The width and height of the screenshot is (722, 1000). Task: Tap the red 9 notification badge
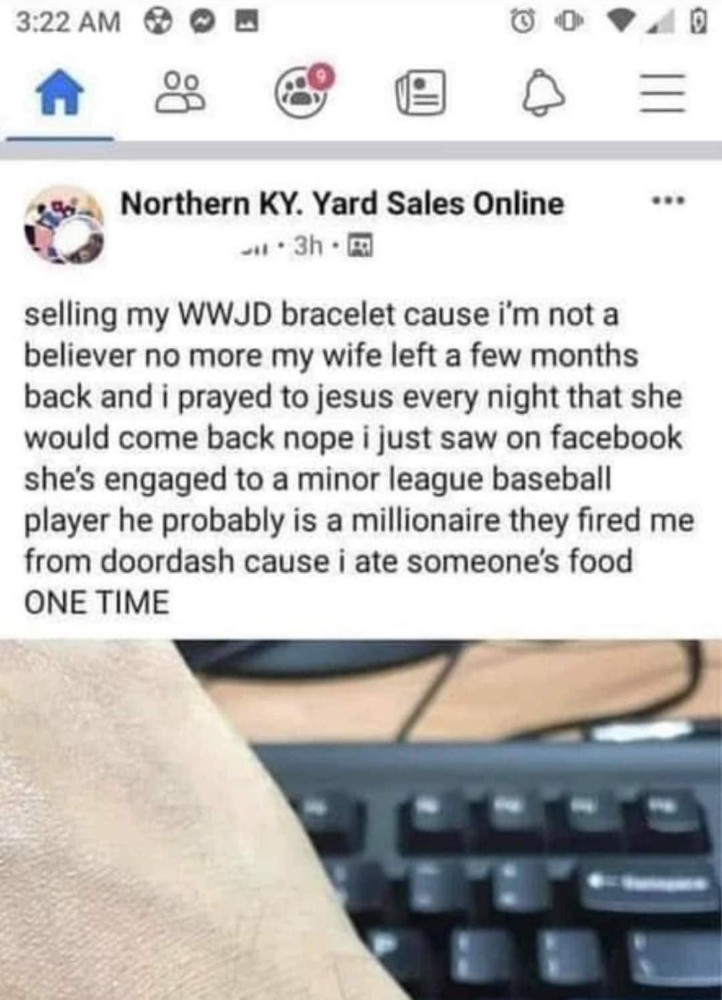pos(322,77)
